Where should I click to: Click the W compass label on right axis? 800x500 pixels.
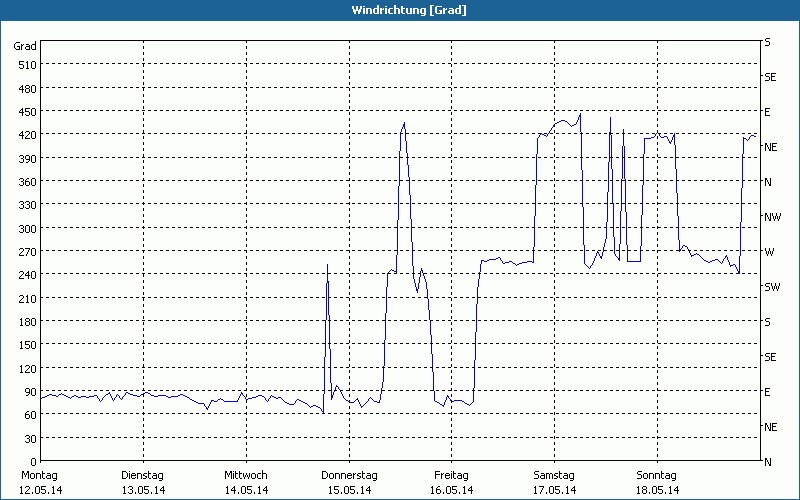tap(769, 252)
